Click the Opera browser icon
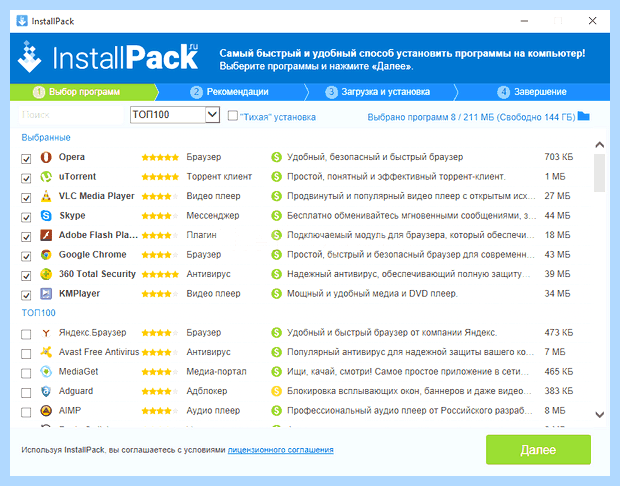This screenshot has height=486, width=620. 46,157
